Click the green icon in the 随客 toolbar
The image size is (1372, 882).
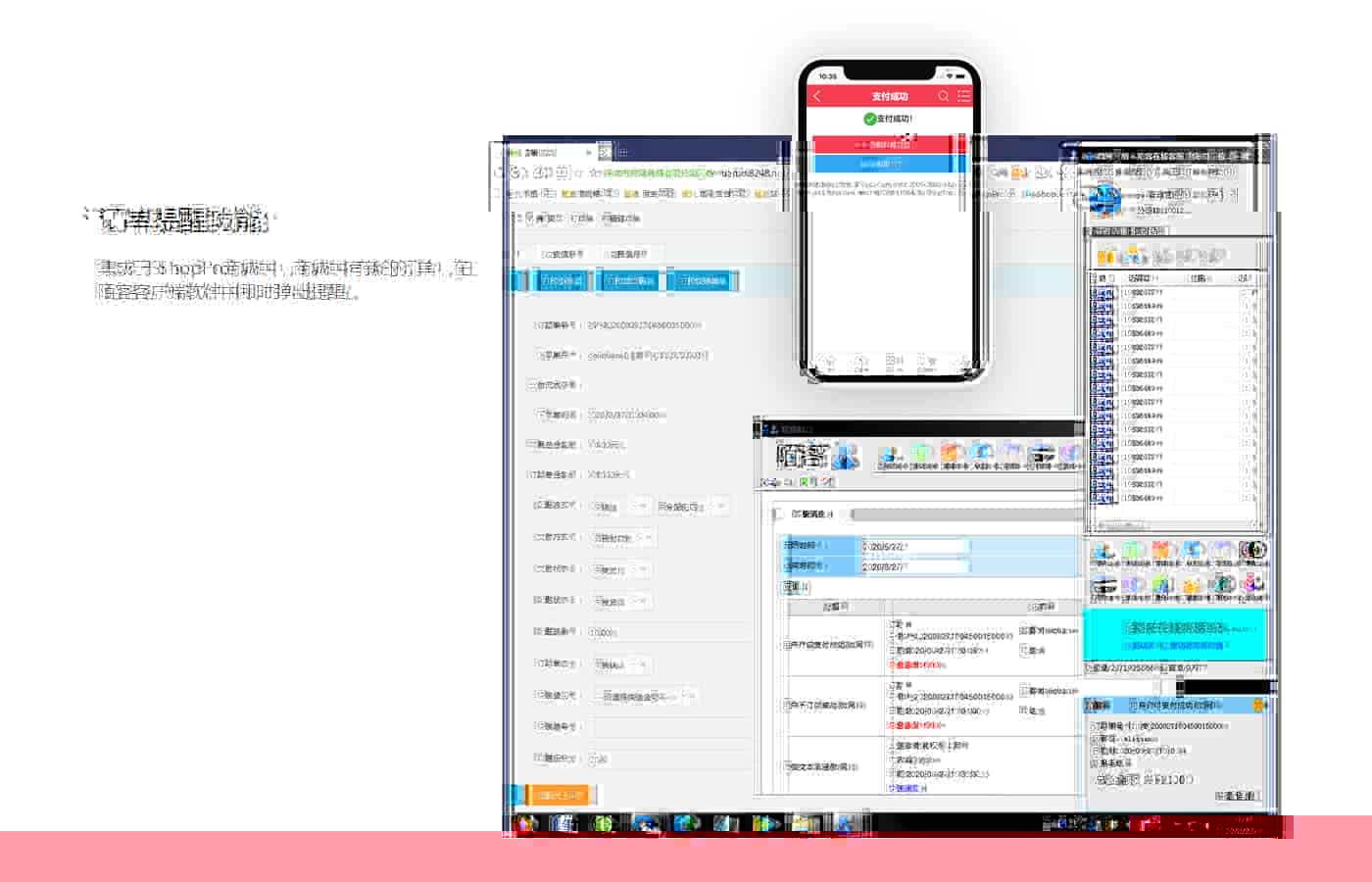922,455
